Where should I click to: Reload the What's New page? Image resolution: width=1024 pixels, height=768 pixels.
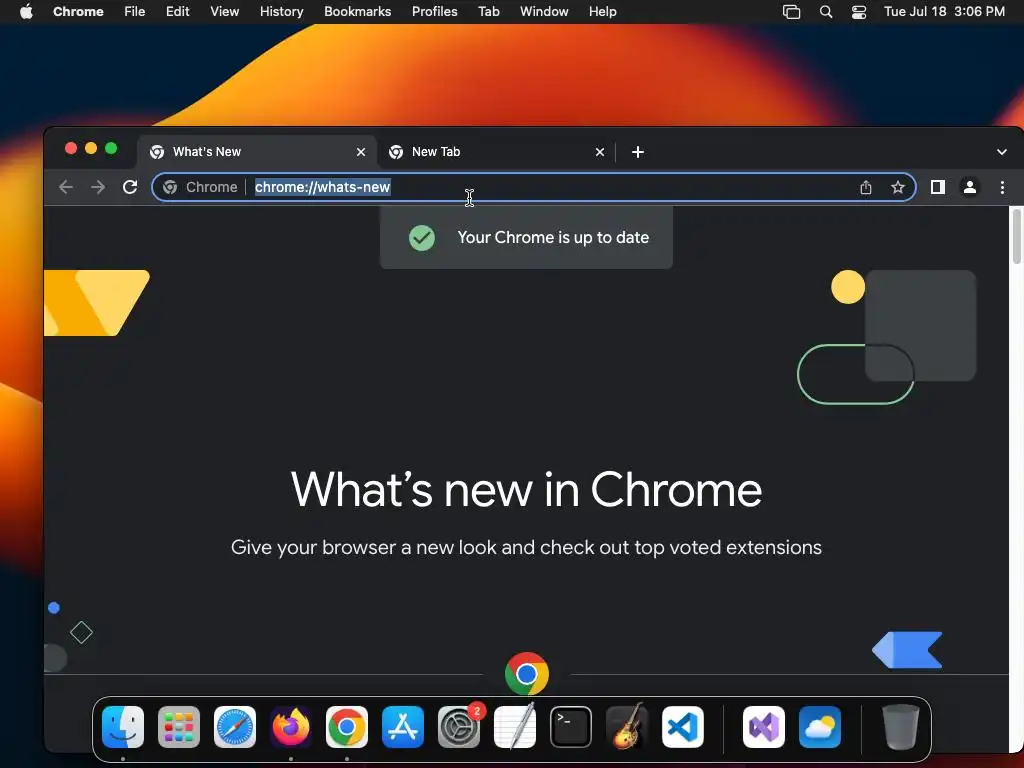[x=130, y=187]
